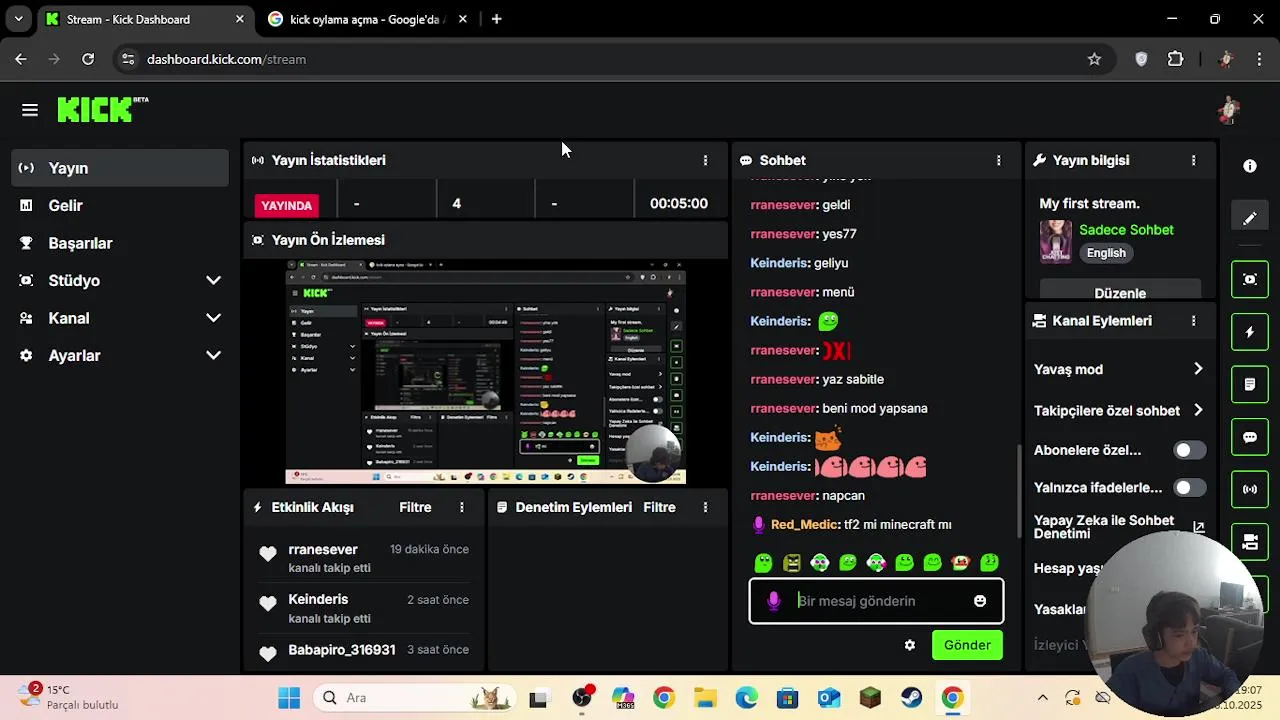Open Başarılar in the sidebar

(121, 243)
